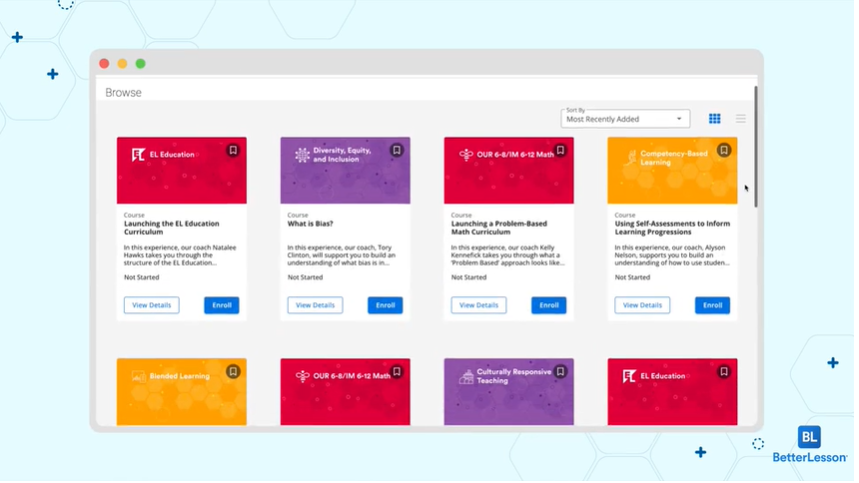Click the Browse page heading

point(124,93)
